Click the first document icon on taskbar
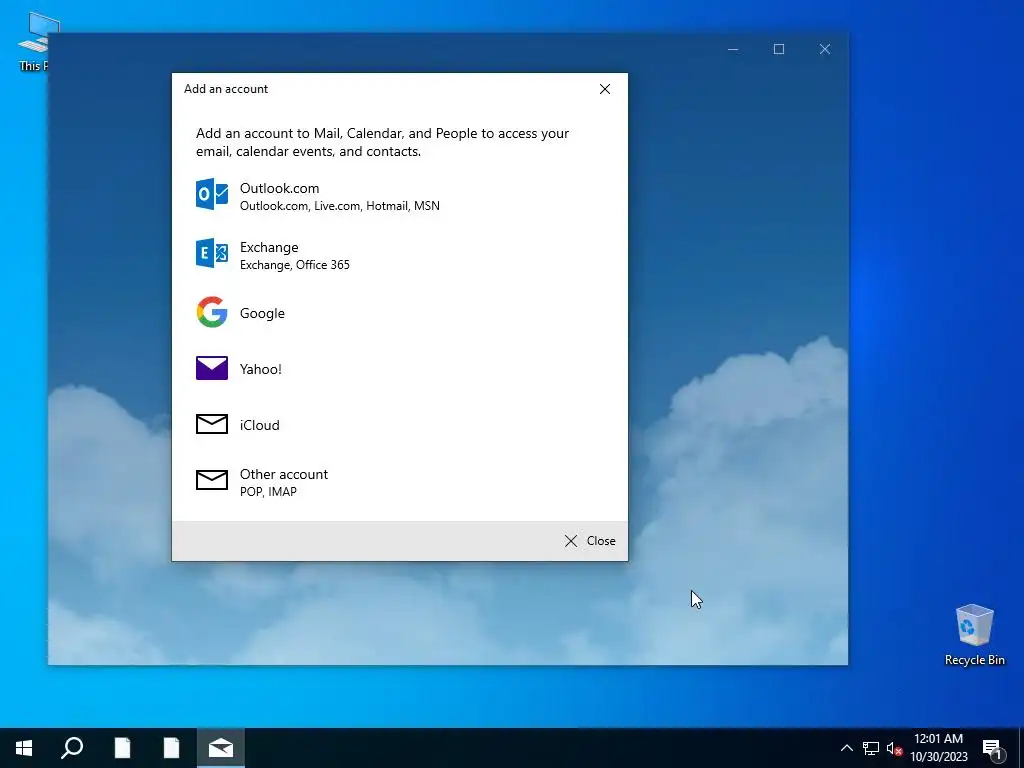 pyautogui.click(x=122, y=748)
